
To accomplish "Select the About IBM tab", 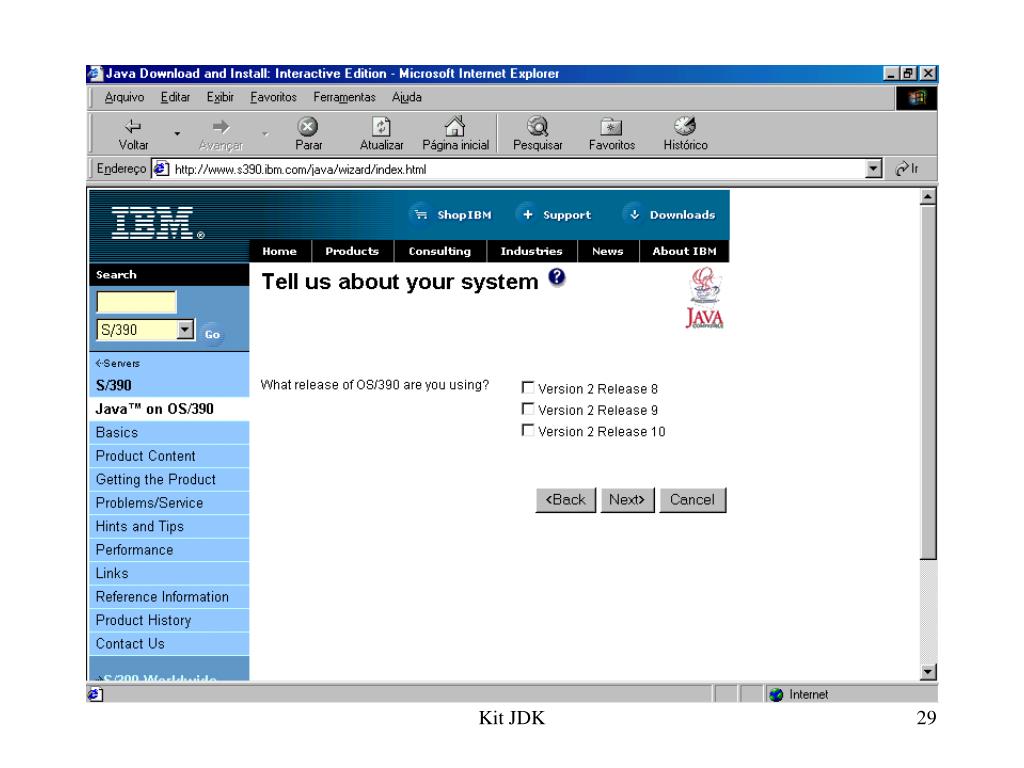I will [x=684, y=251].
